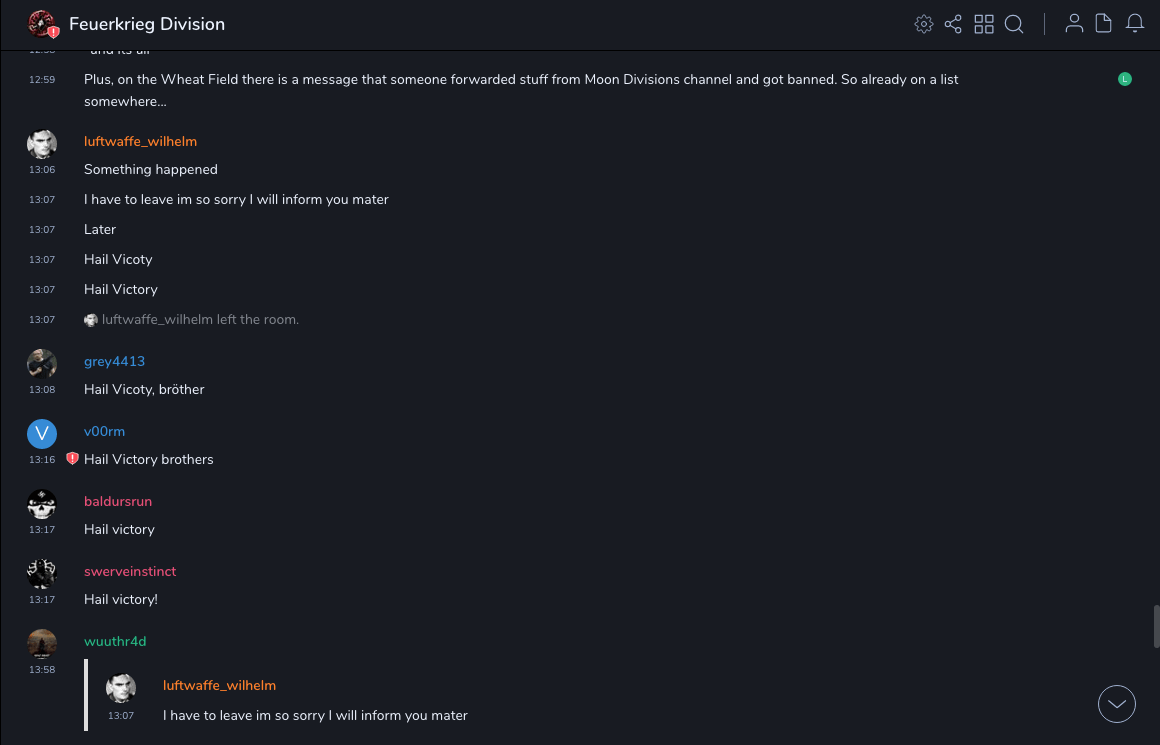This screenshot has height=745, width=1160.
Task: Click v00rm's blue 'V' avatar
Action: 42,433
